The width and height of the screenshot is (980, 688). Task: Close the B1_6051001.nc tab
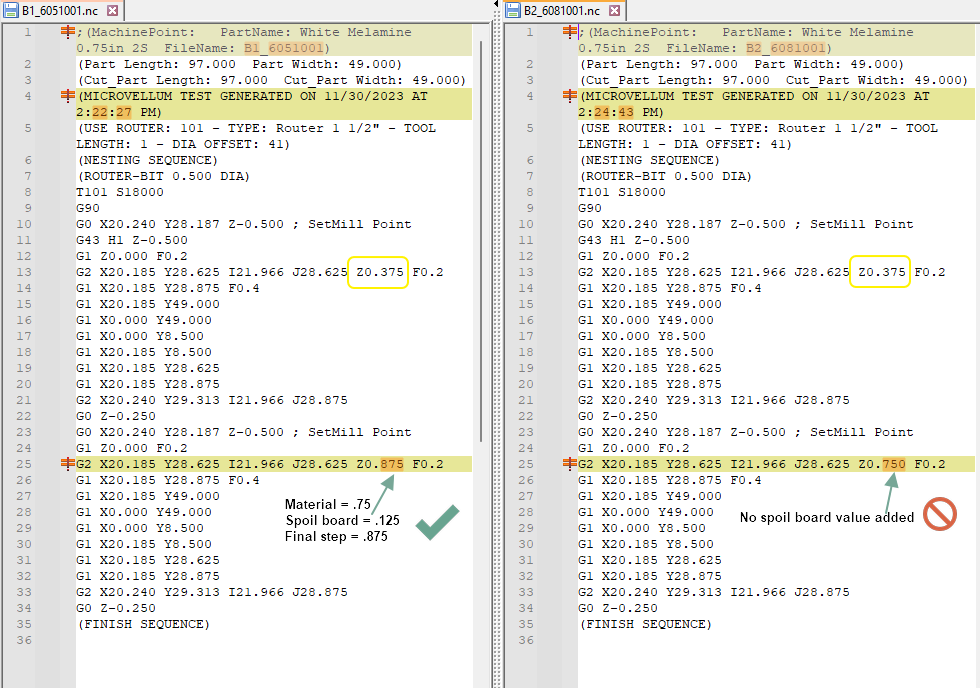[112, 10]
